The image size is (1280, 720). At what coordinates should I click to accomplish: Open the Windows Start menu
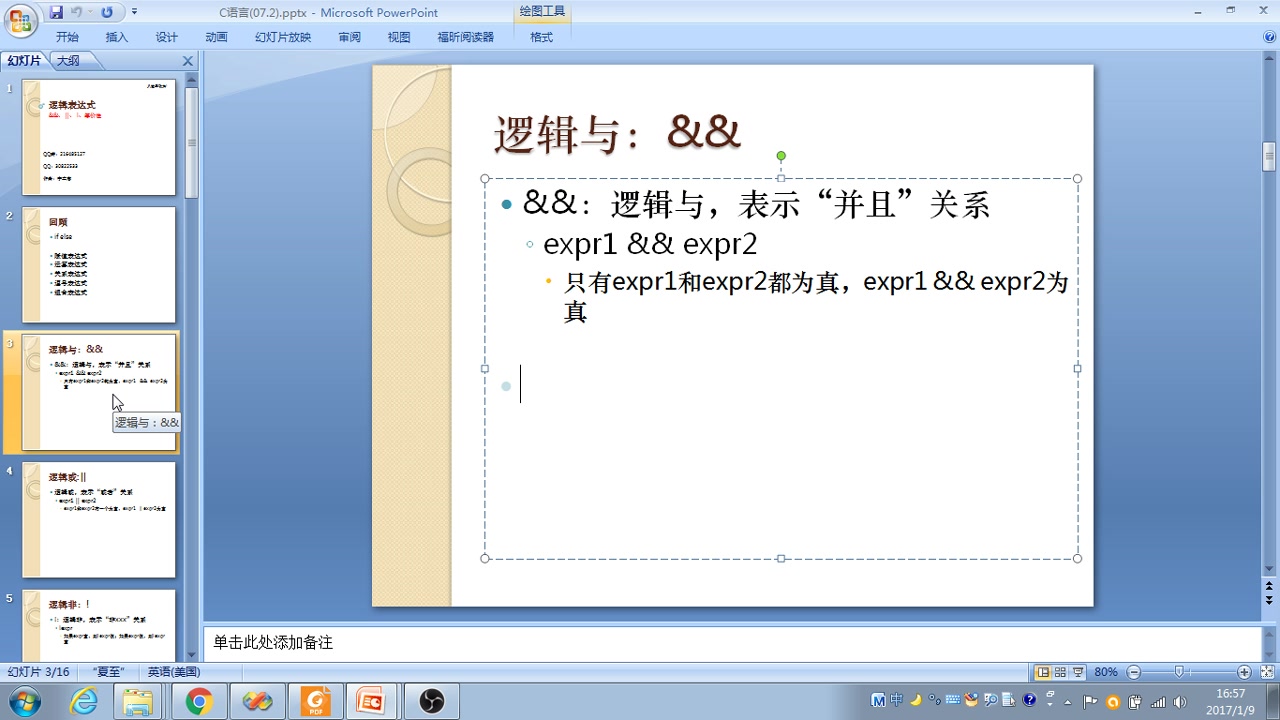pyautogui.click(x=23, y=702)
